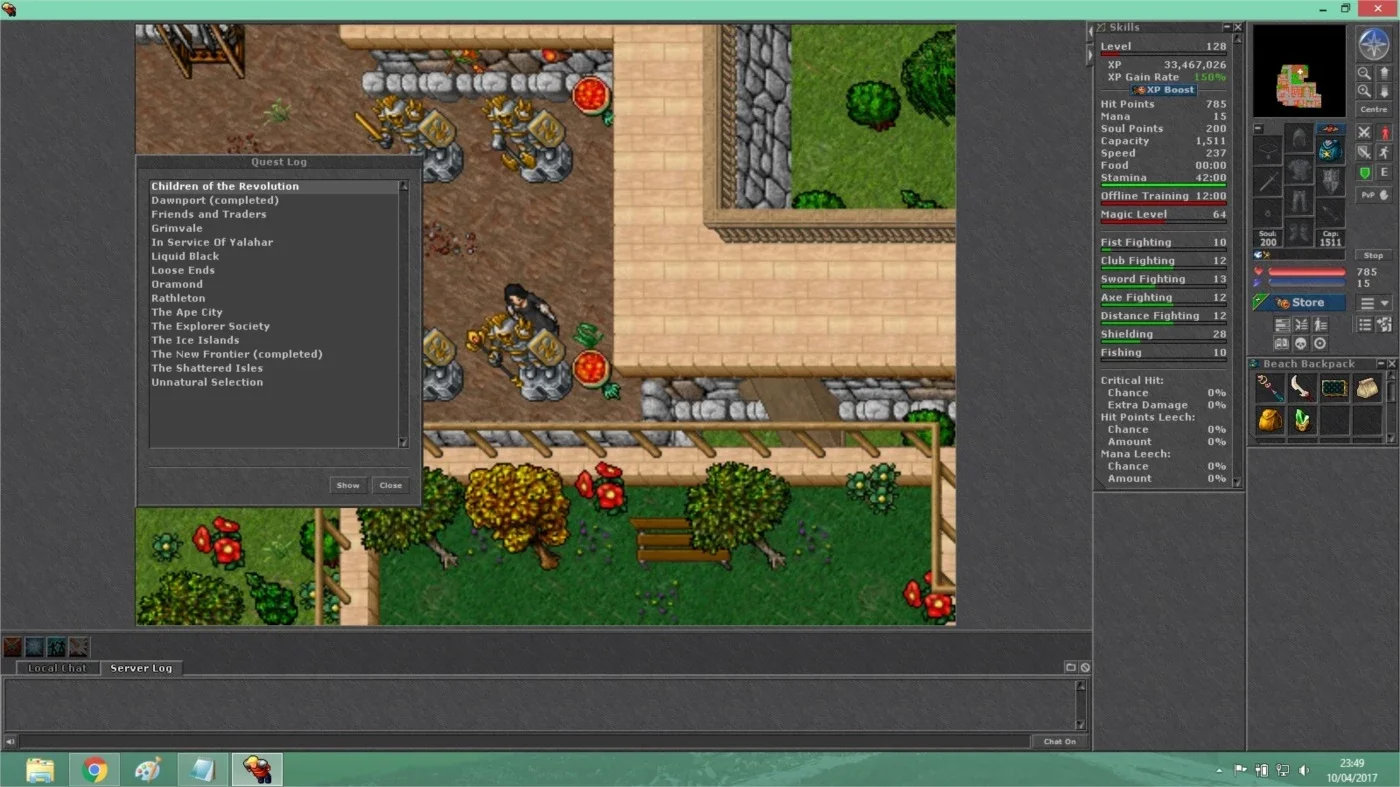Zoom out the minimap
1400x787 pixels.
[1364, 73]
